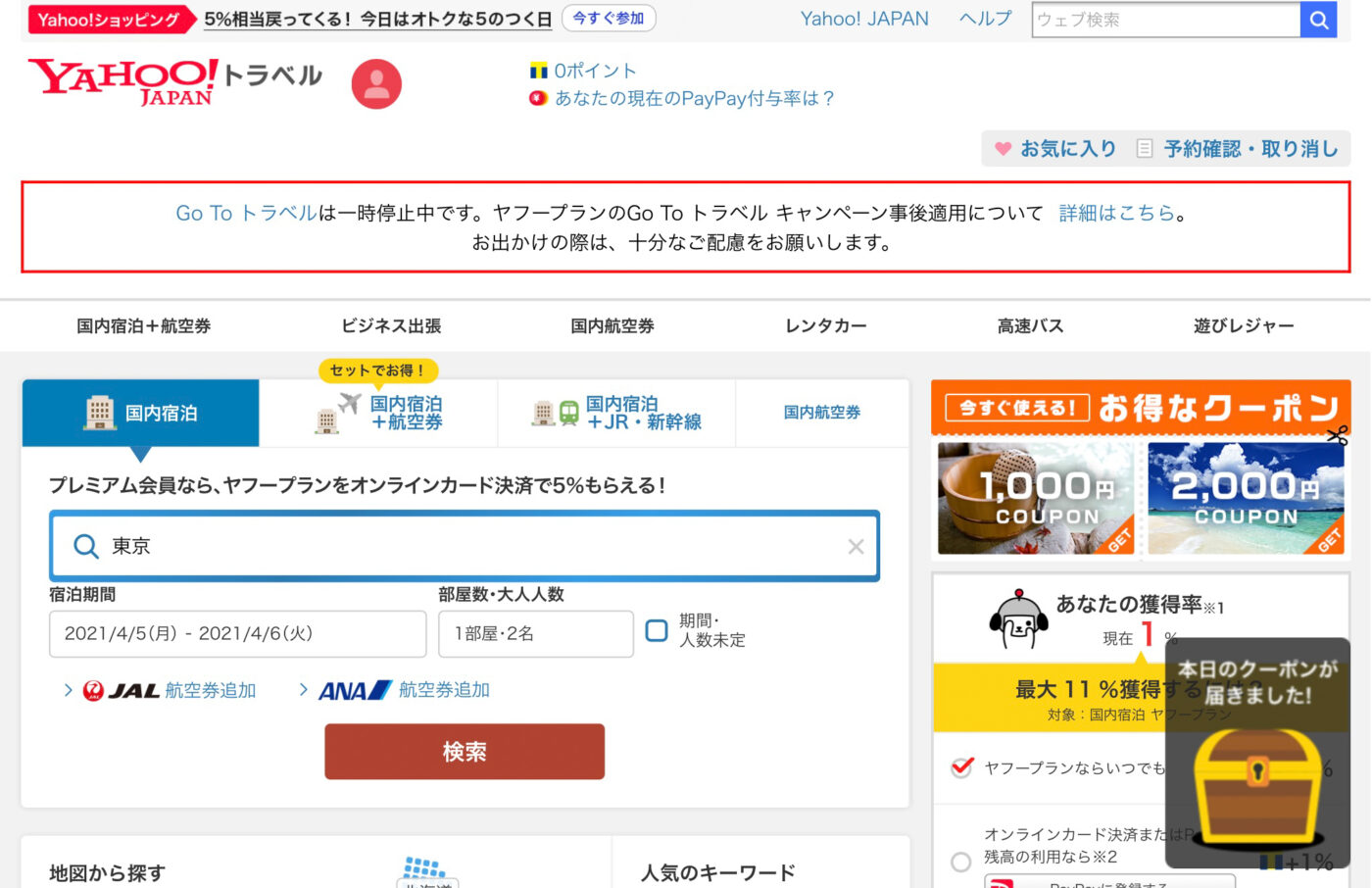Expand the JAL 航空券追加 option

tap(160, 691)
